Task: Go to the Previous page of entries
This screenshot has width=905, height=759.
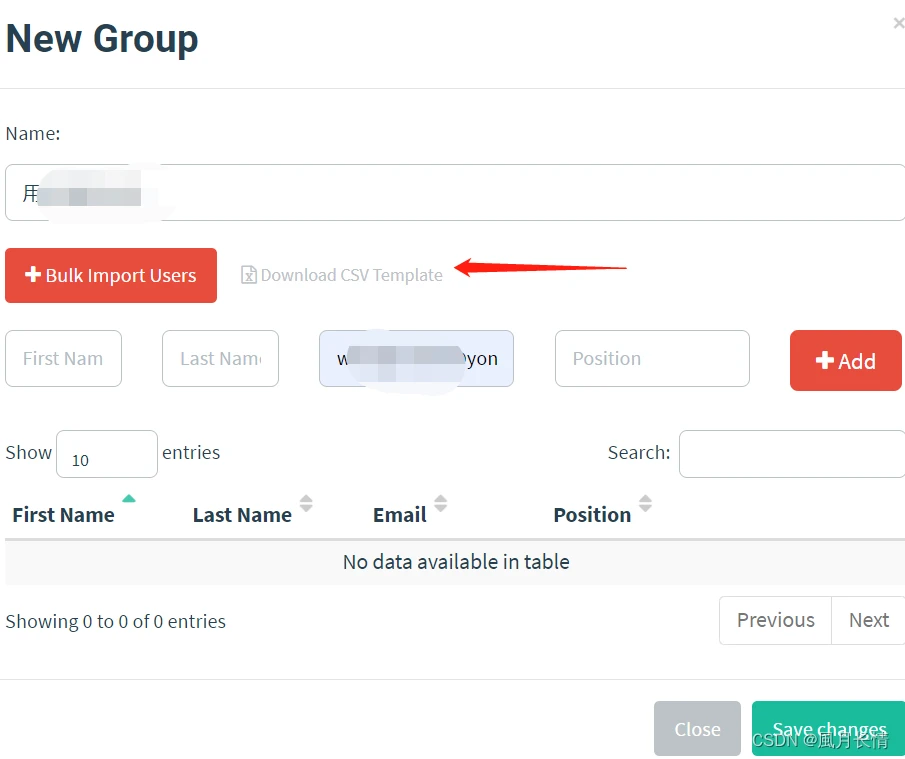Action: click(775, 620)
